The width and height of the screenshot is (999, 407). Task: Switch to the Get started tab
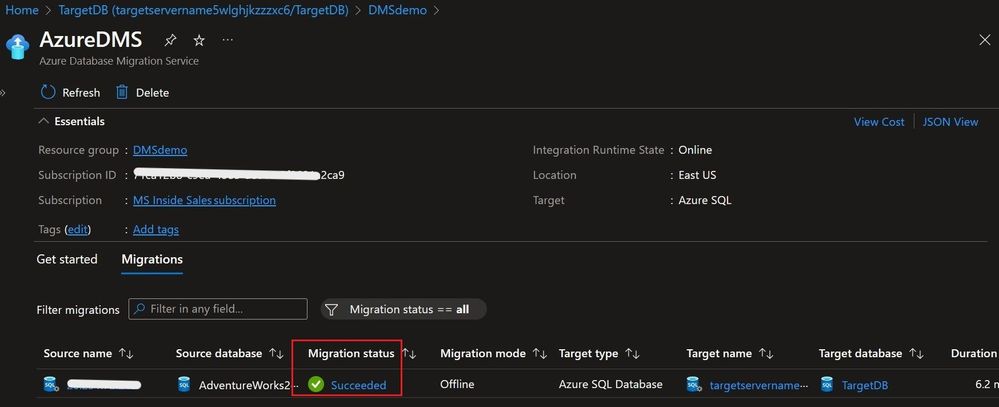coord(67,259)
